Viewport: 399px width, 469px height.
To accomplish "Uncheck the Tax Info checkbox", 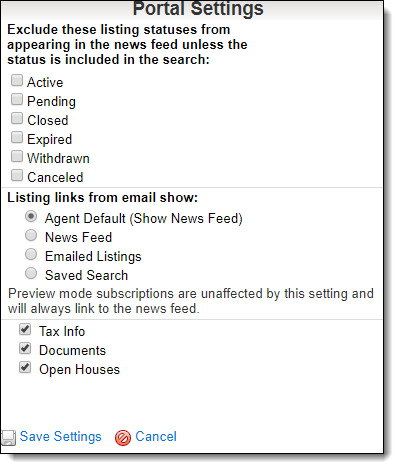I will tap(25, 329).
